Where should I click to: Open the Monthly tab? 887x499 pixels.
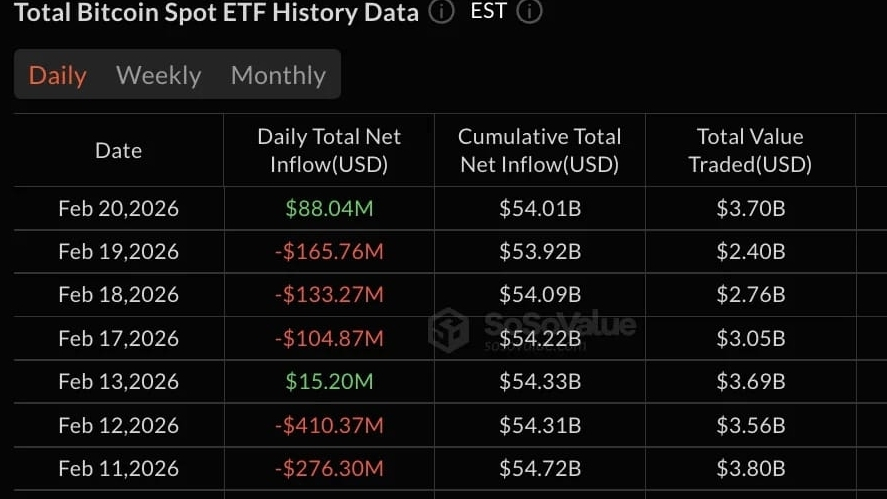pos(278,75)
